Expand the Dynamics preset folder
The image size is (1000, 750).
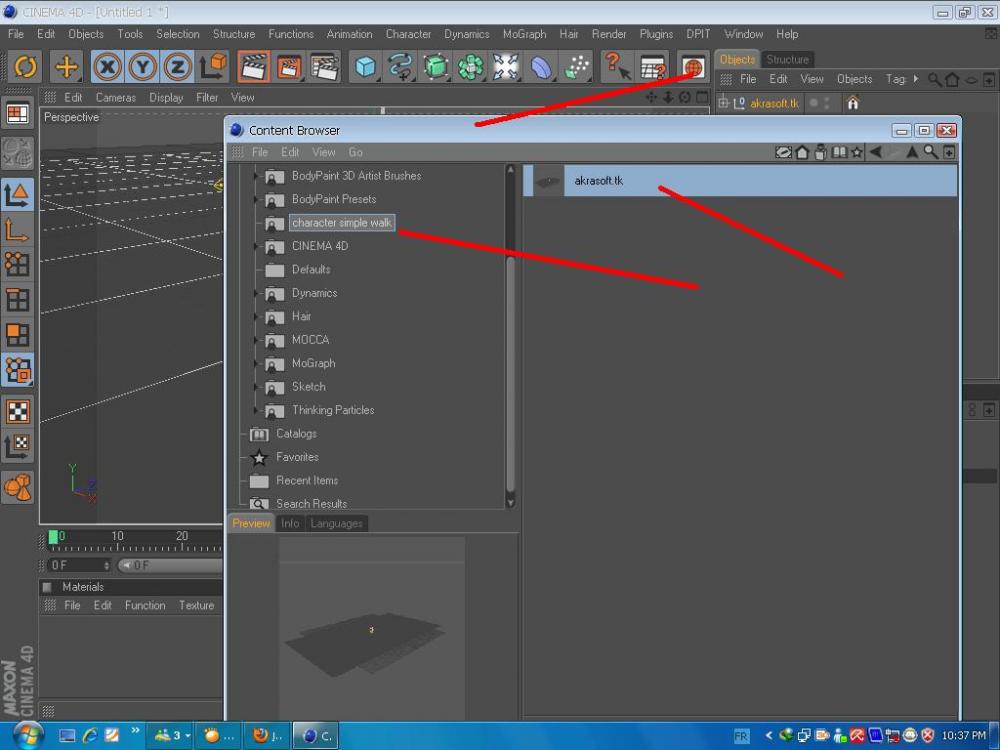tap(256, 293)
